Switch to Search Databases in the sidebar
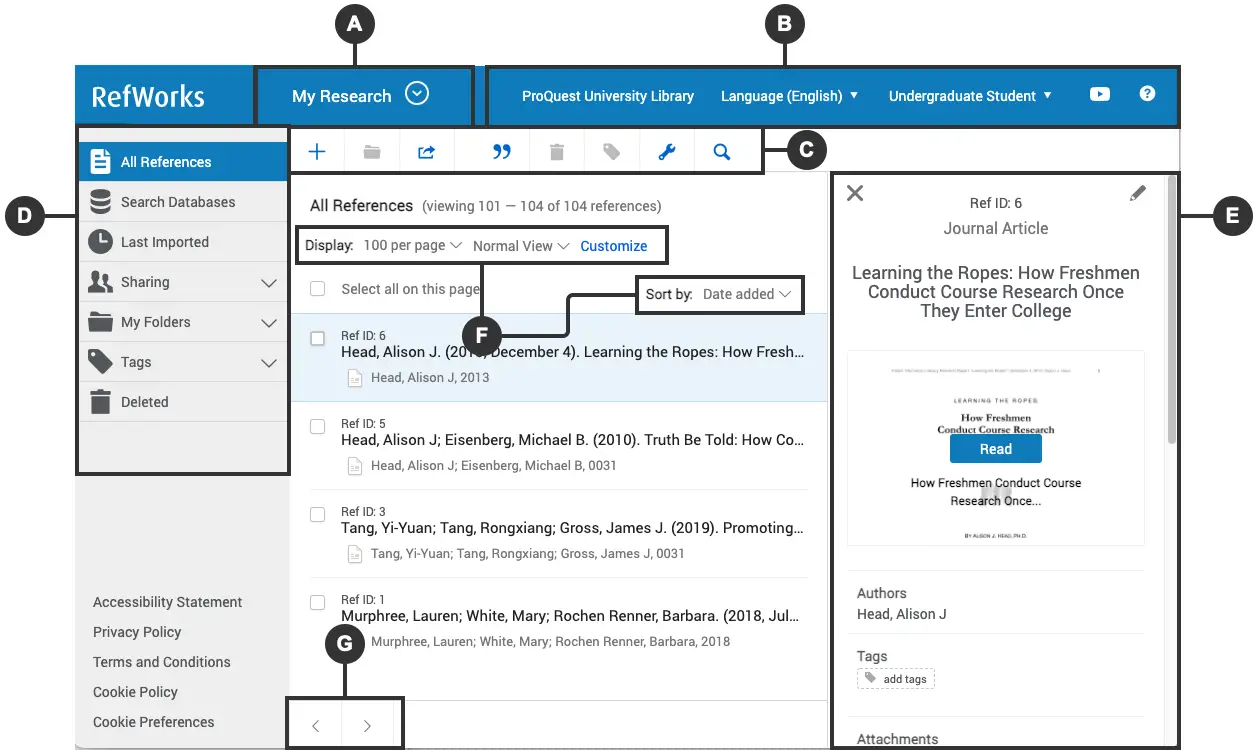Viewport: 1253px width, 750px height. (x=177, y=201)
